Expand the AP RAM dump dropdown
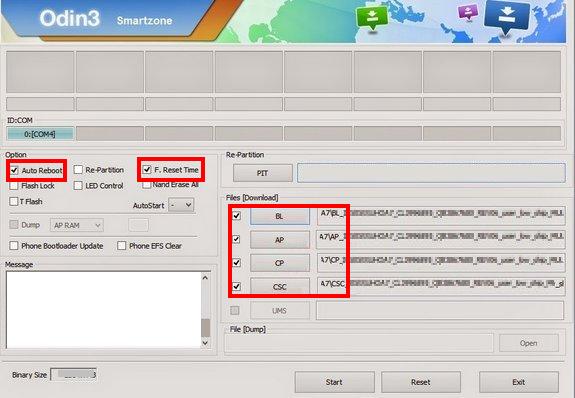 point(77,225)
